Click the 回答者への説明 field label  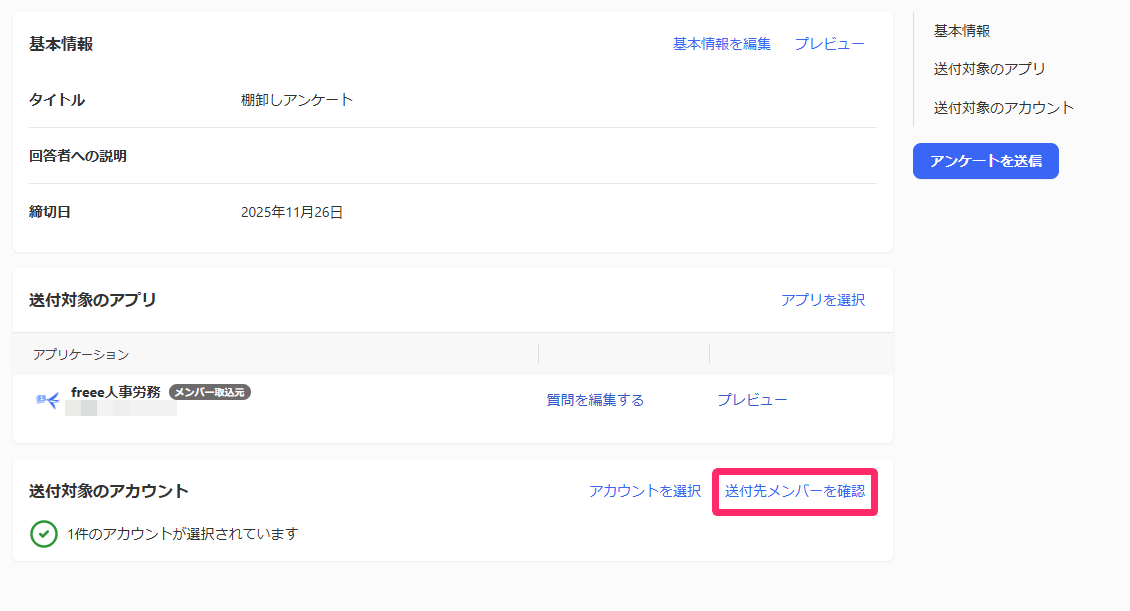(78, 156)
